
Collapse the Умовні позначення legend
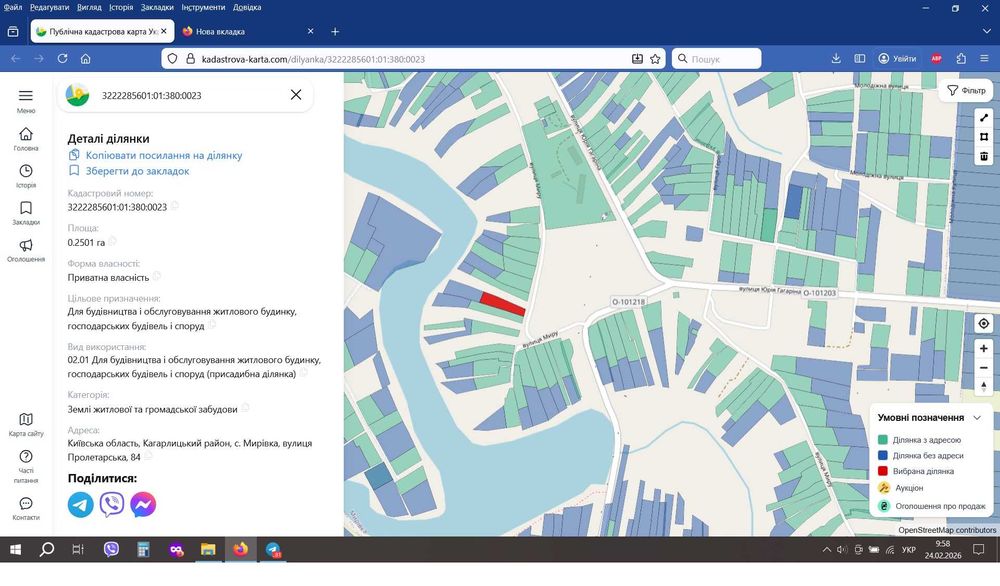point(977,417)
